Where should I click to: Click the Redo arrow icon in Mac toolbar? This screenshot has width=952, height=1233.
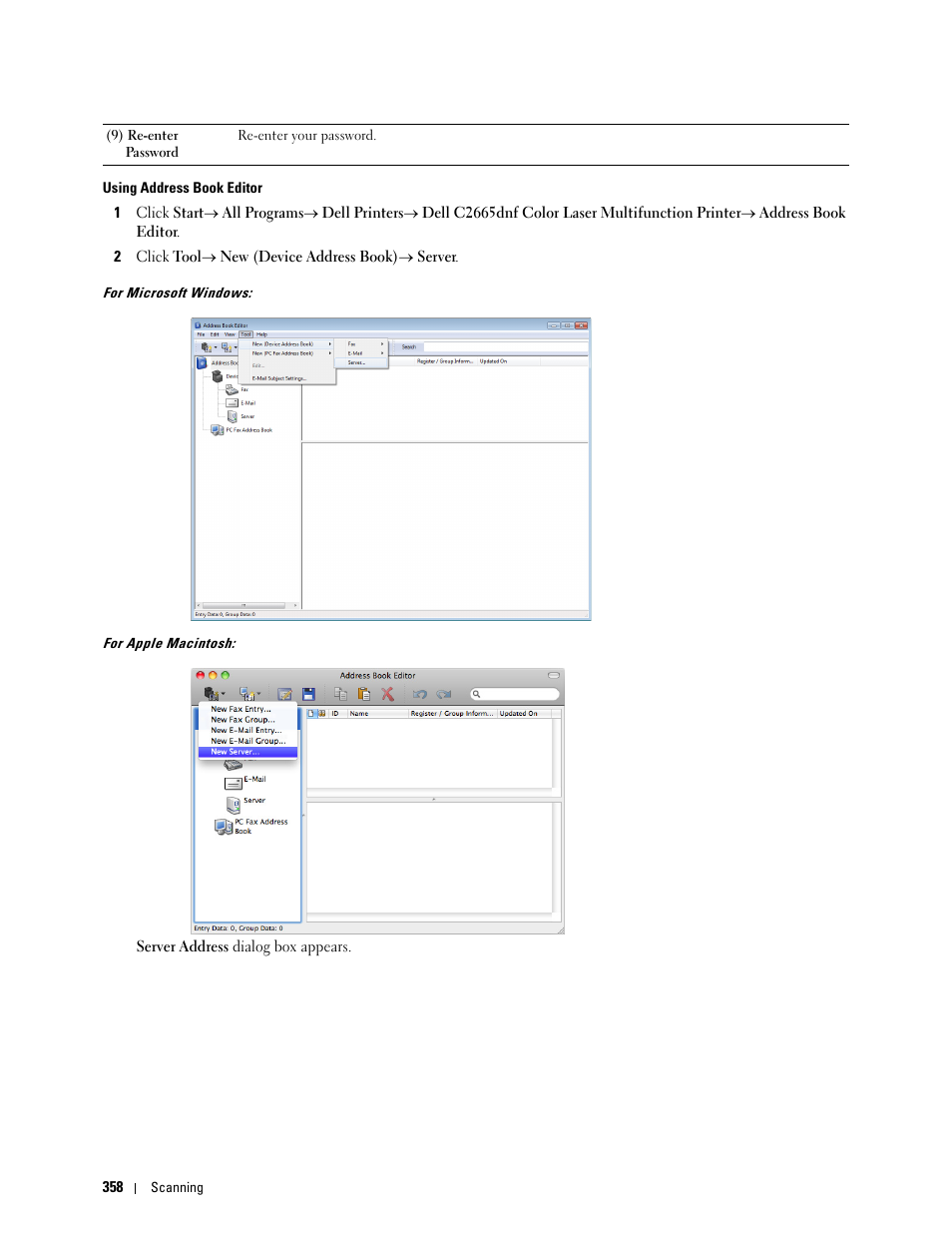[x=444, y=694]
